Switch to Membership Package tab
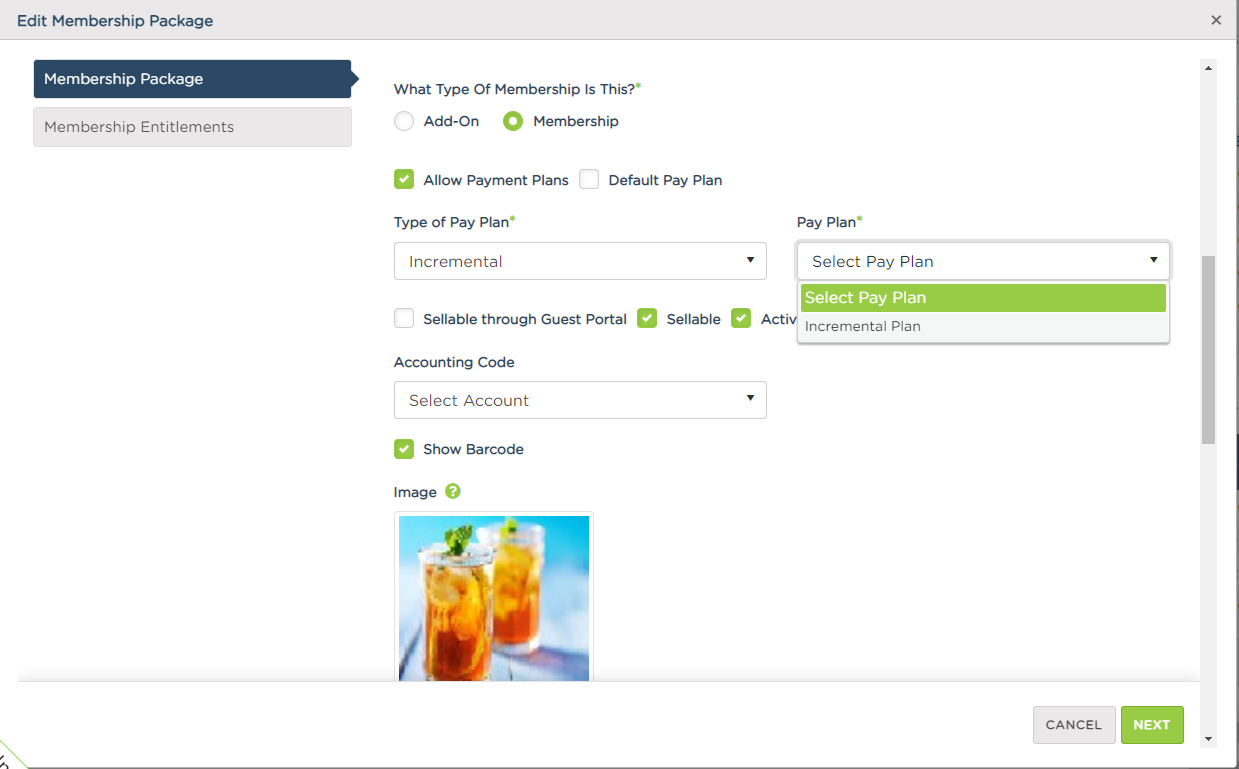Screen dimensions: 1239x769 pyautogui.click(x=195, y=79)
